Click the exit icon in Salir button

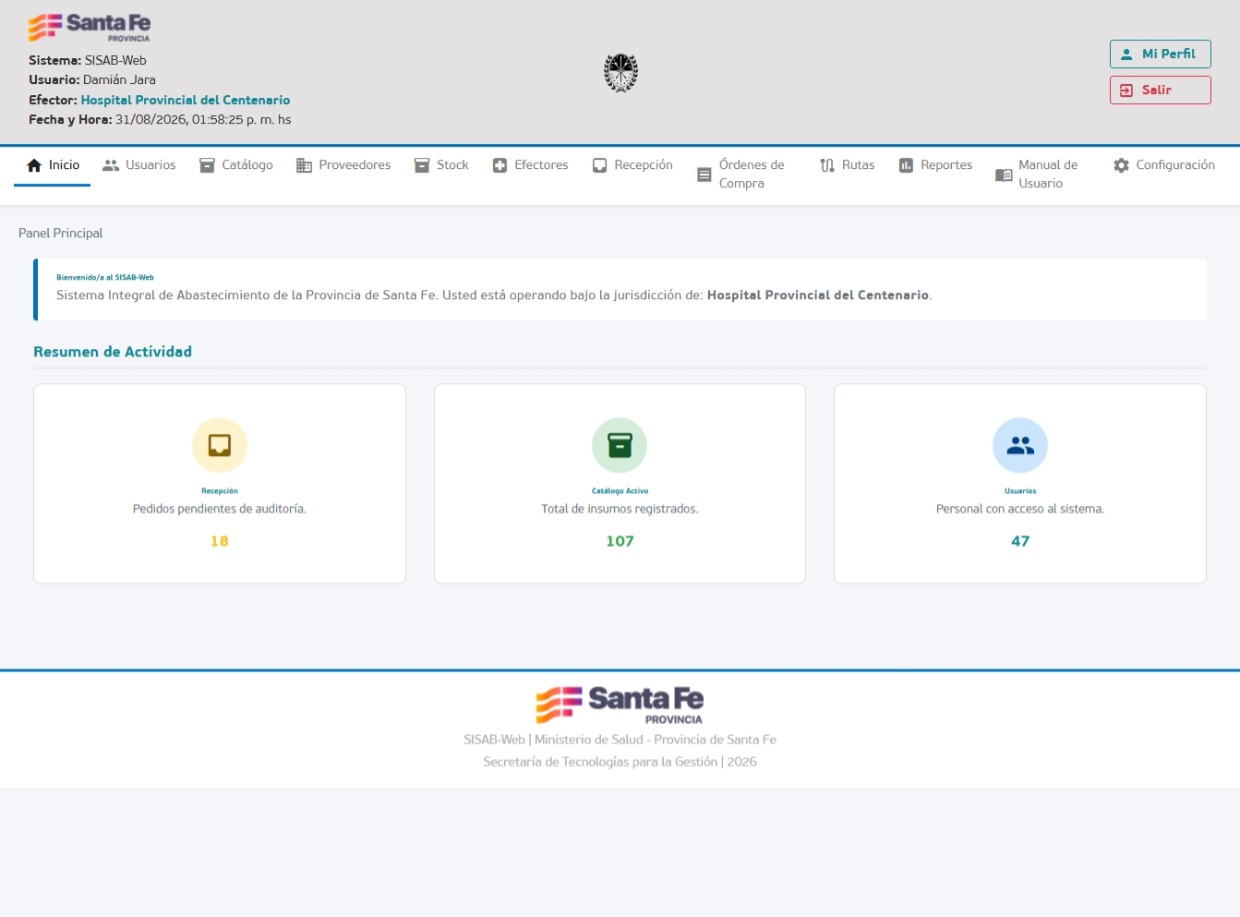click(1127, 90)
